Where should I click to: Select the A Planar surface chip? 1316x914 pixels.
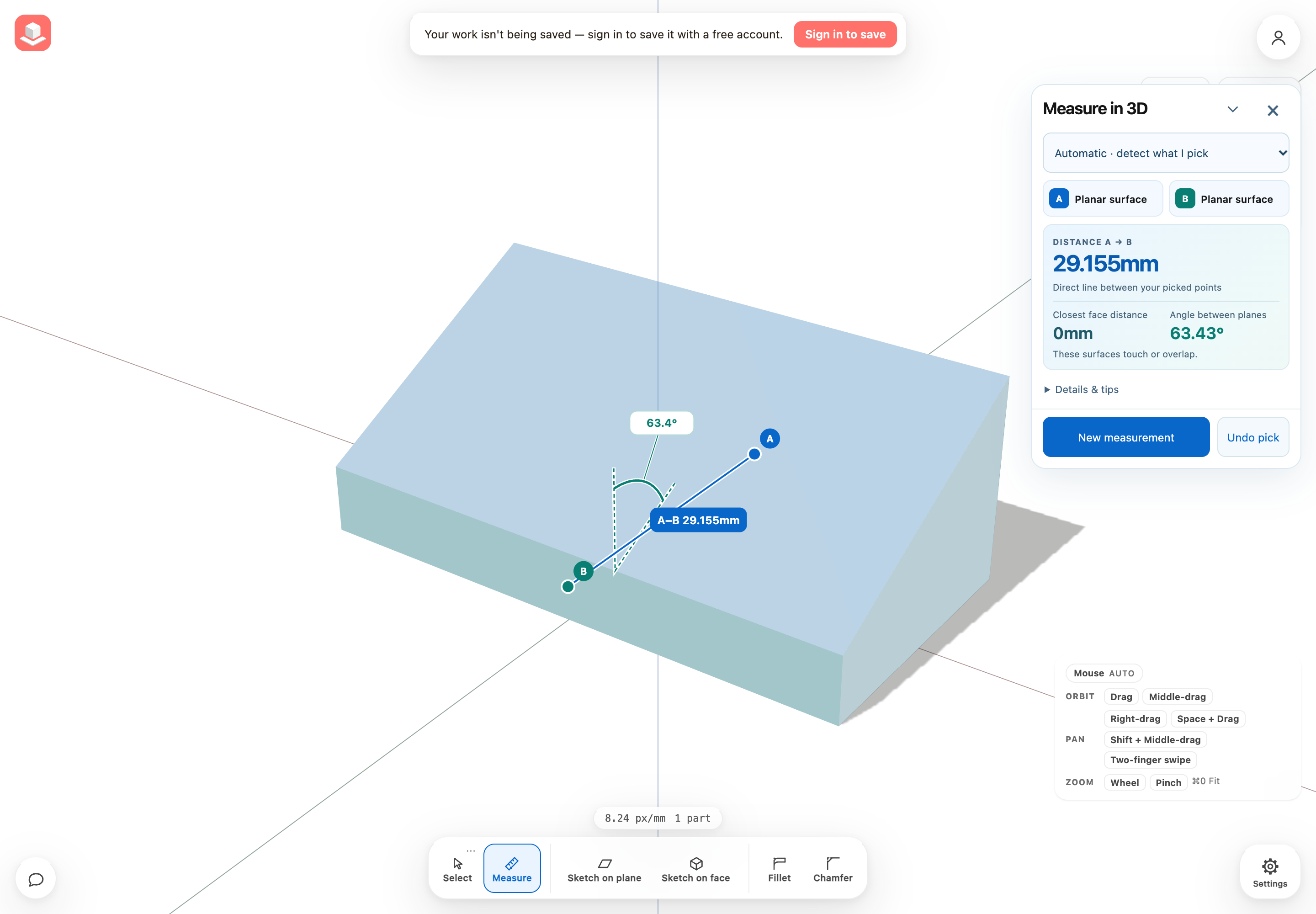click(1103, 199)
